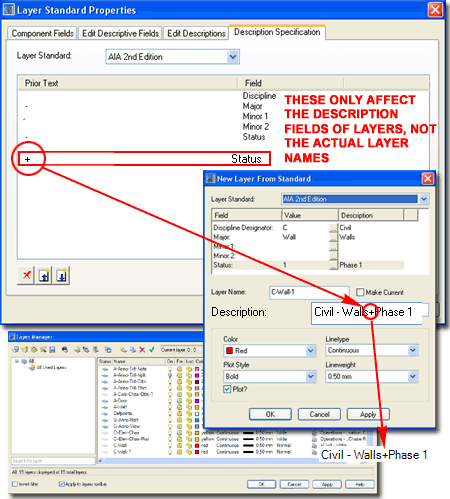Click the red X delete layer icon in Layer Manager

click(142, 350)
